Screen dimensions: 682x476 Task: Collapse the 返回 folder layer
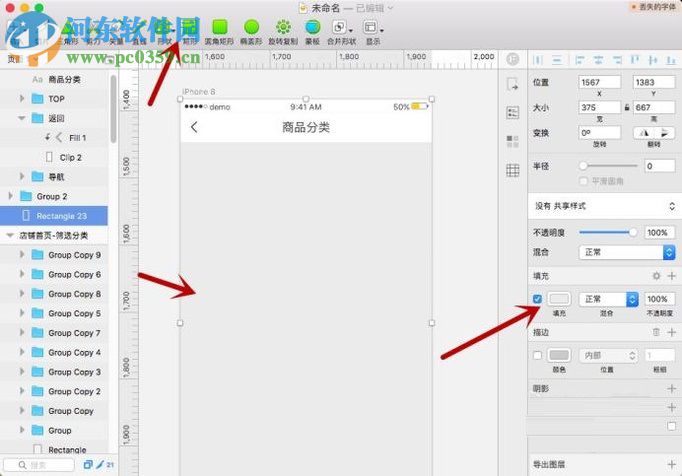[x=22, y=118]
